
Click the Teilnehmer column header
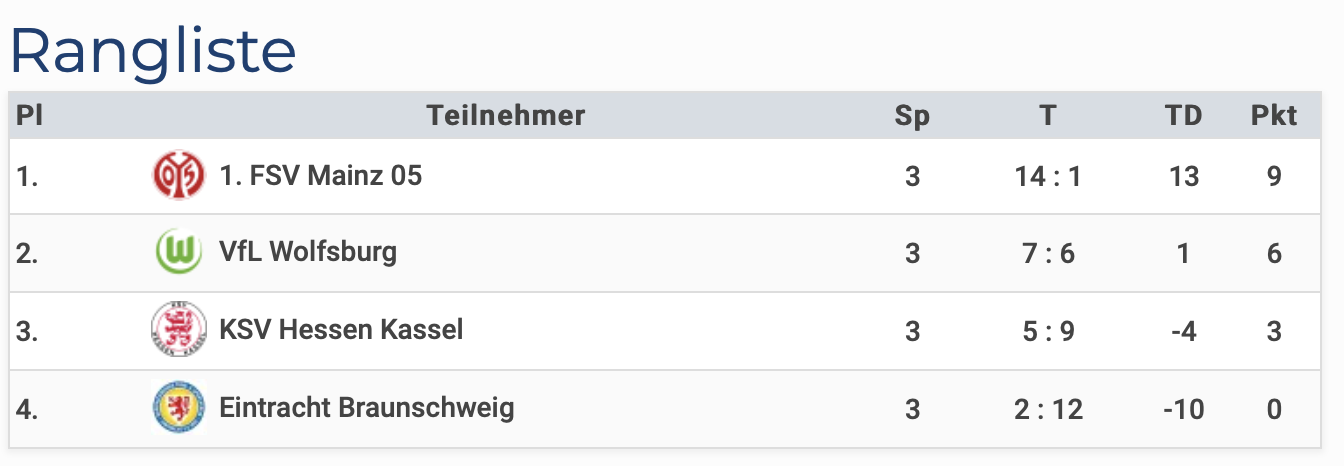point(505,116)
